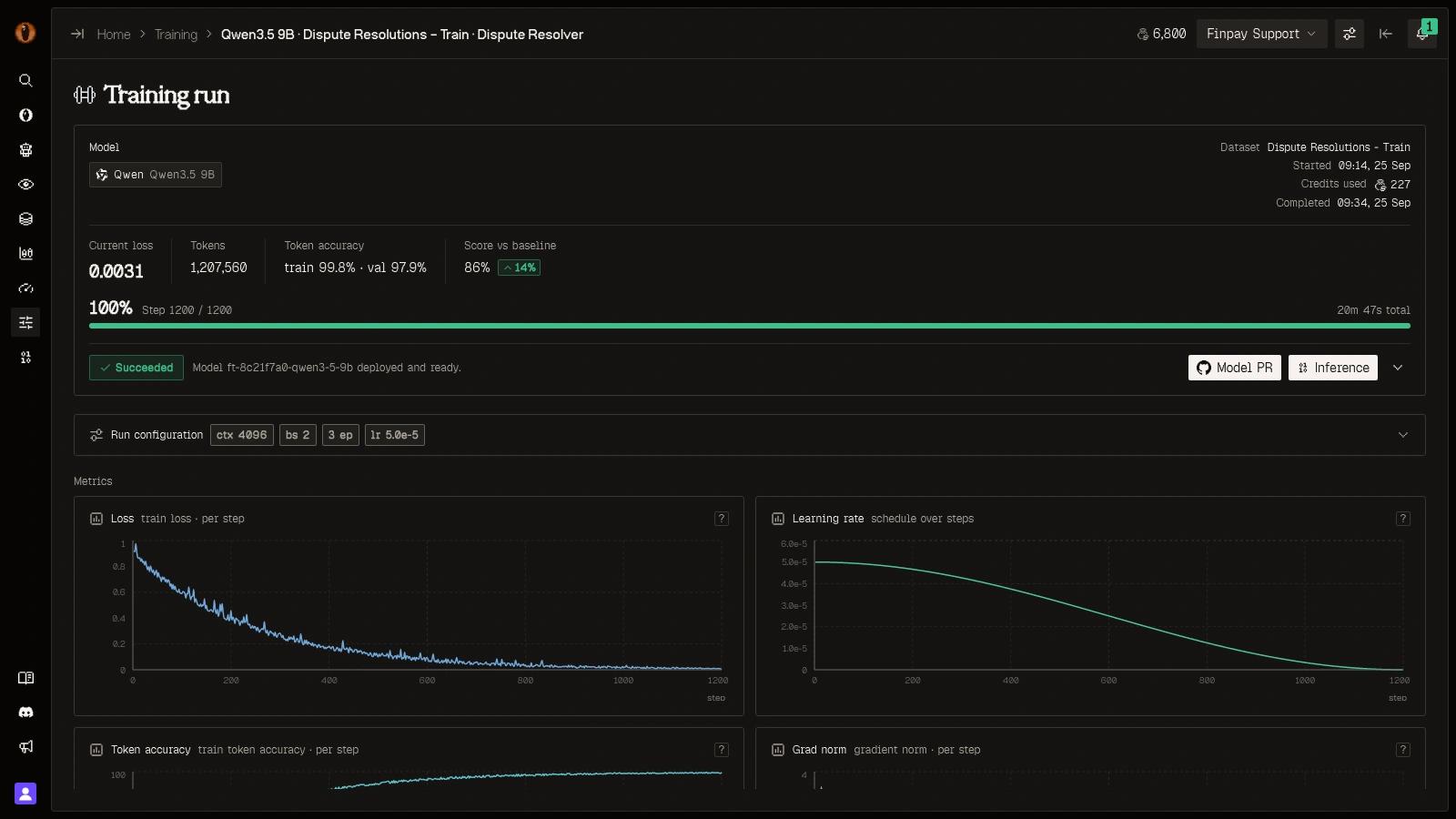Expand more actions chevron beside Inference
Viewport: 1456px width, 819px height.
point(1398,368)
